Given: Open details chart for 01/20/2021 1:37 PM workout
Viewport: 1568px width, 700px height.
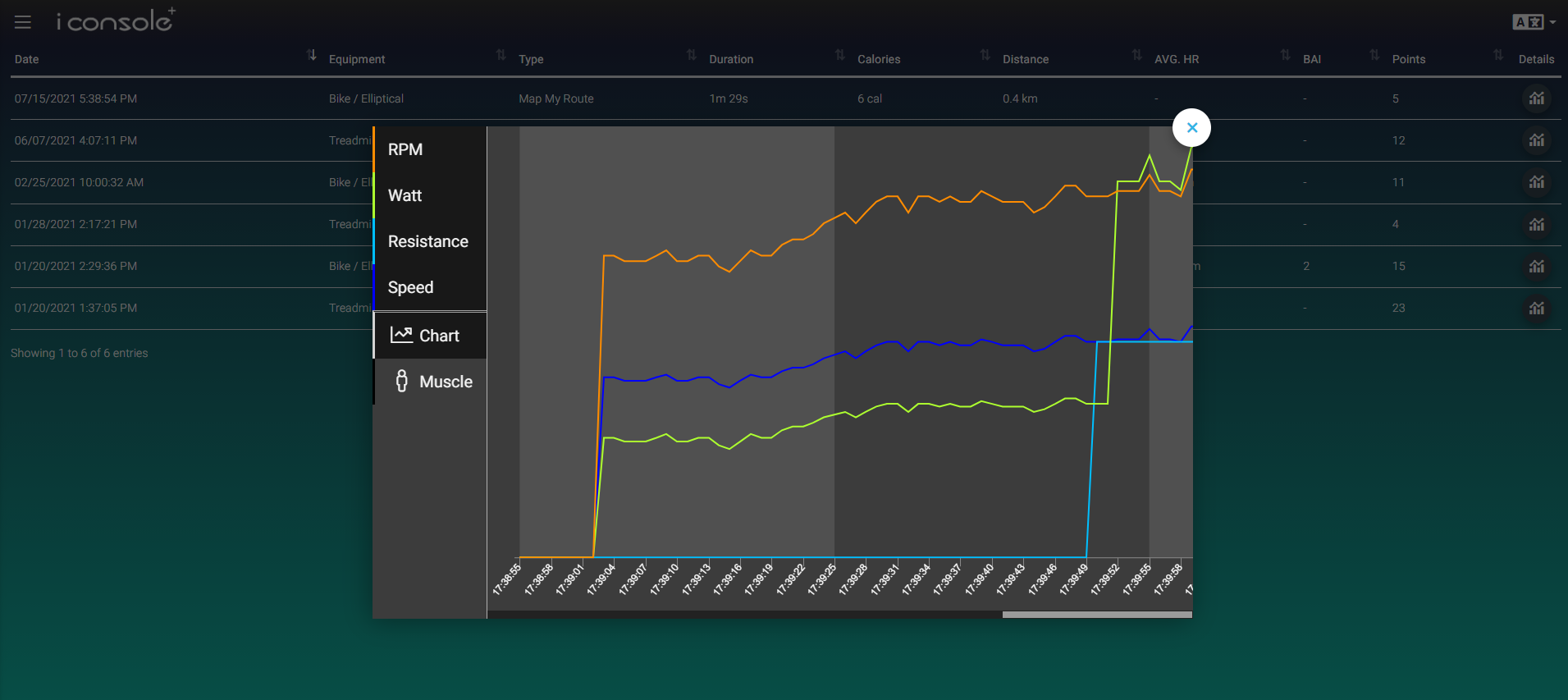Looking at the screenshot, I should click(1536, 308).
